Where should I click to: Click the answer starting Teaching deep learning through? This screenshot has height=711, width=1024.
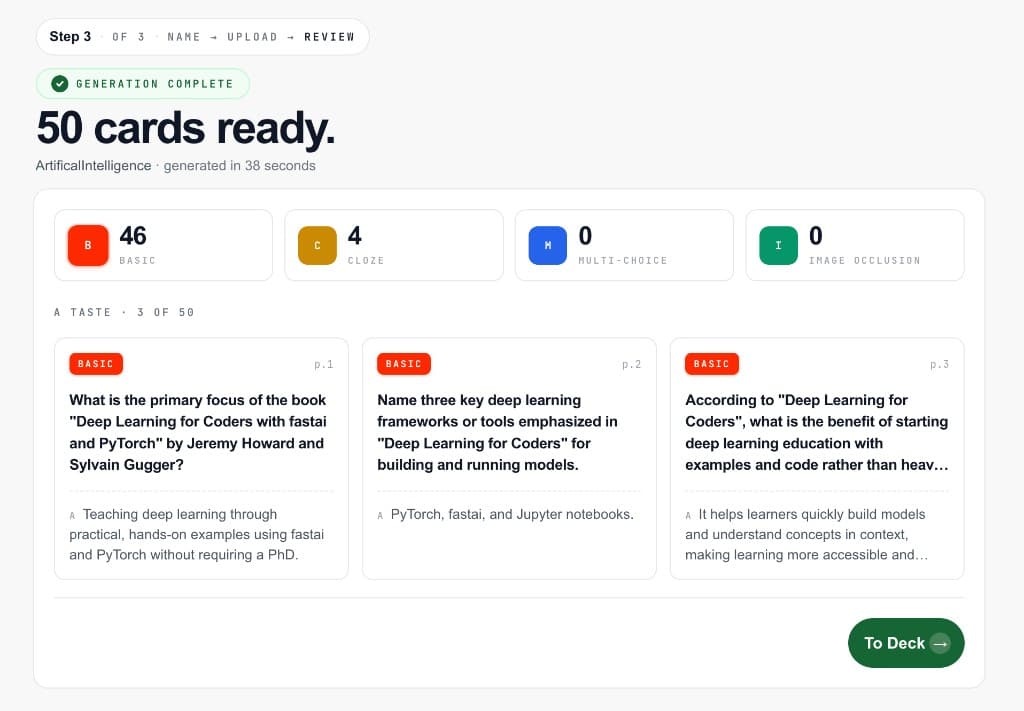tap(197, 535)
